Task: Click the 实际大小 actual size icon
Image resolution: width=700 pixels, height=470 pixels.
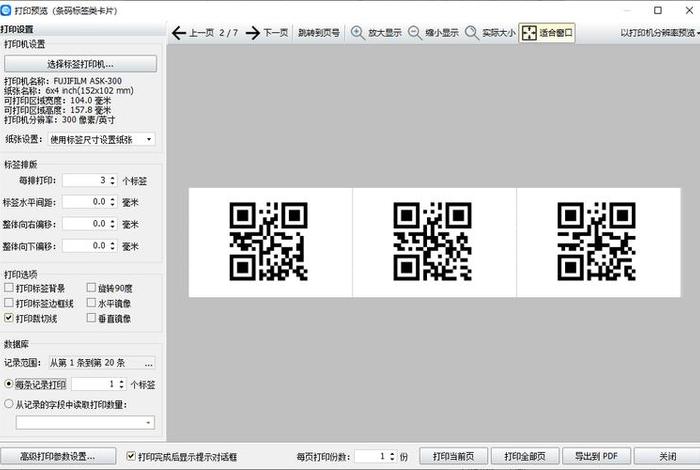Action: pyautogui.click(x=471, y=33)
